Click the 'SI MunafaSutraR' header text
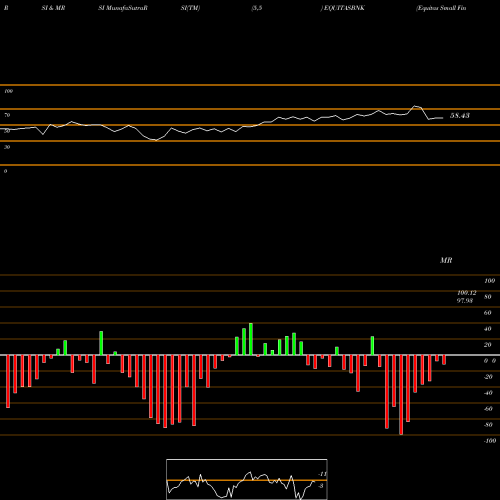500x500 pixels. click(x=123, y=8)
